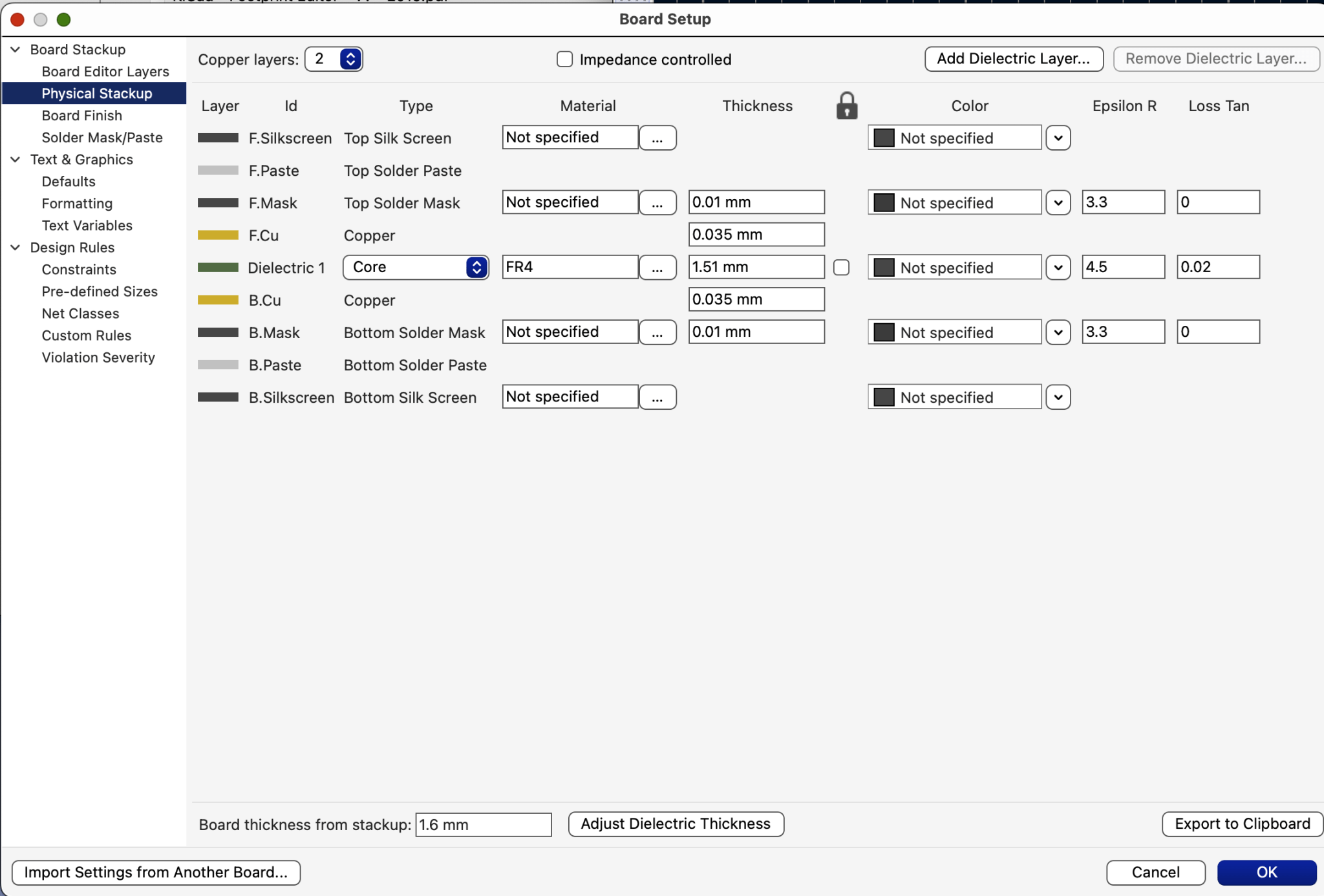Edit B.Mask Loss Tan field
1324x896 pixels.
pos(1218,332)
